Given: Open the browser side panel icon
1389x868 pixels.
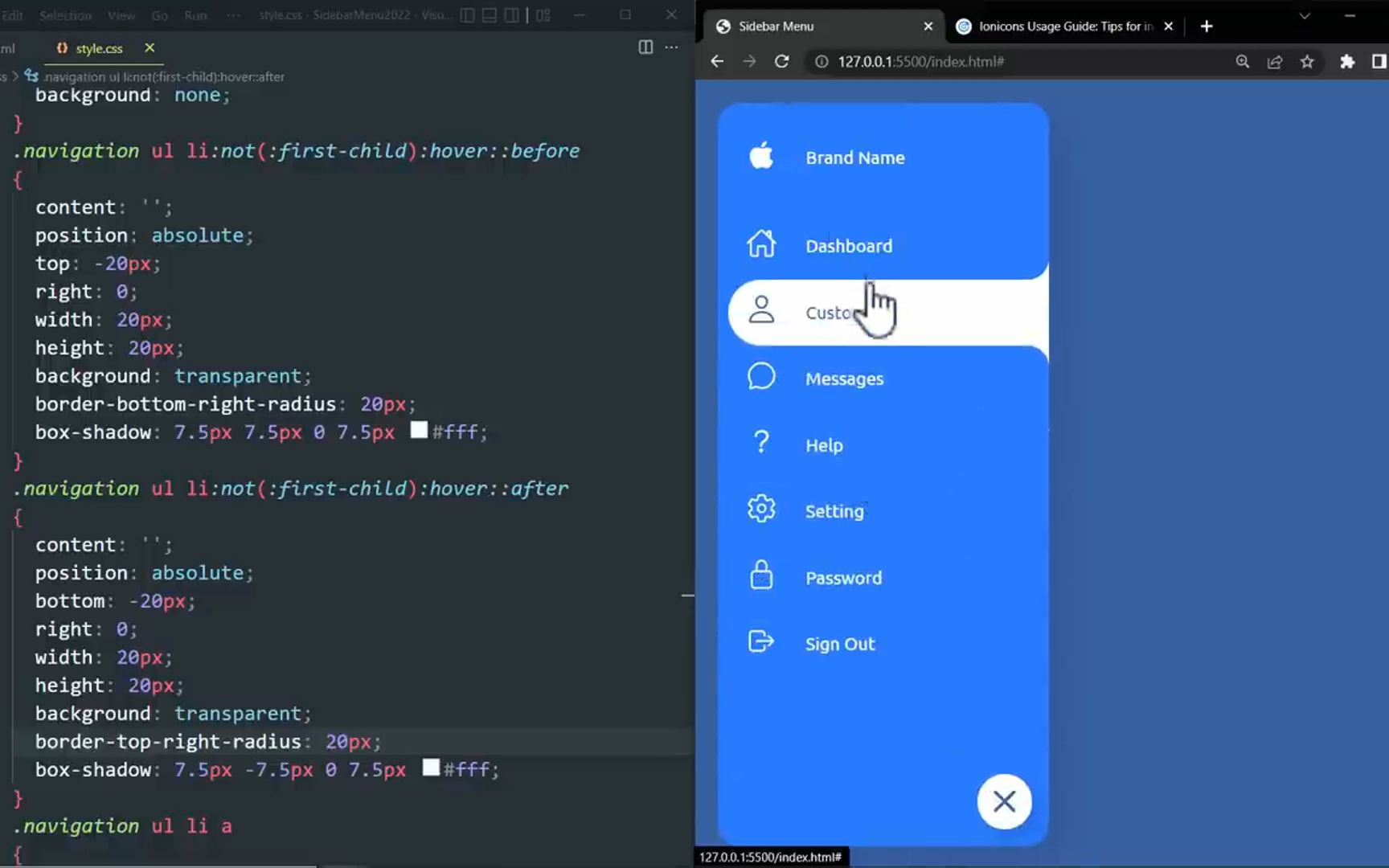Looking at the screenshot, I should (x=1379, y=62).
